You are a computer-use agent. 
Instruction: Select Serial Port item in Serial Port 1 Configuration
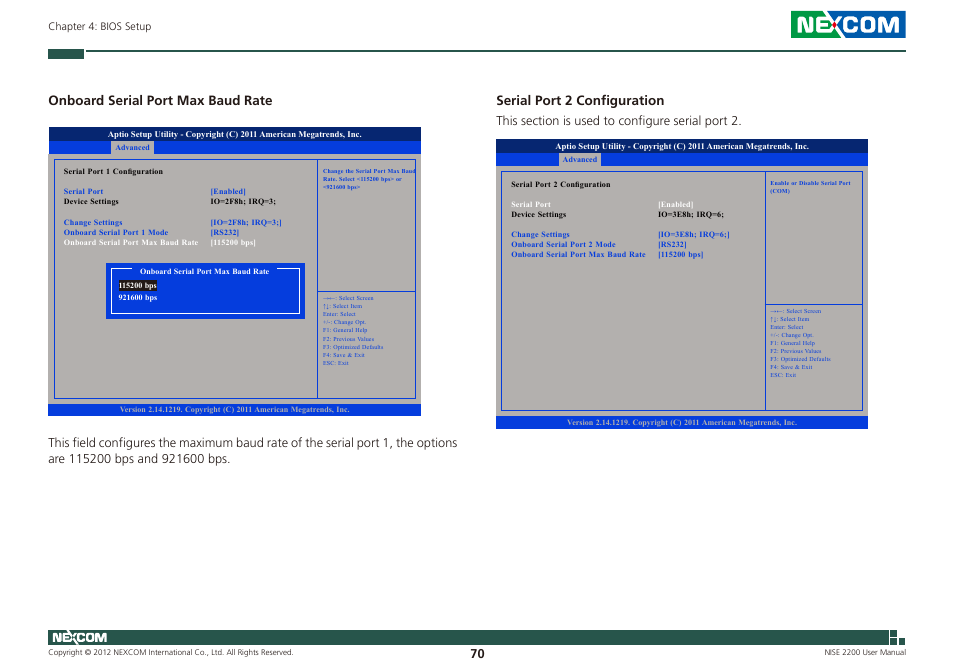(x=83, y=191)
